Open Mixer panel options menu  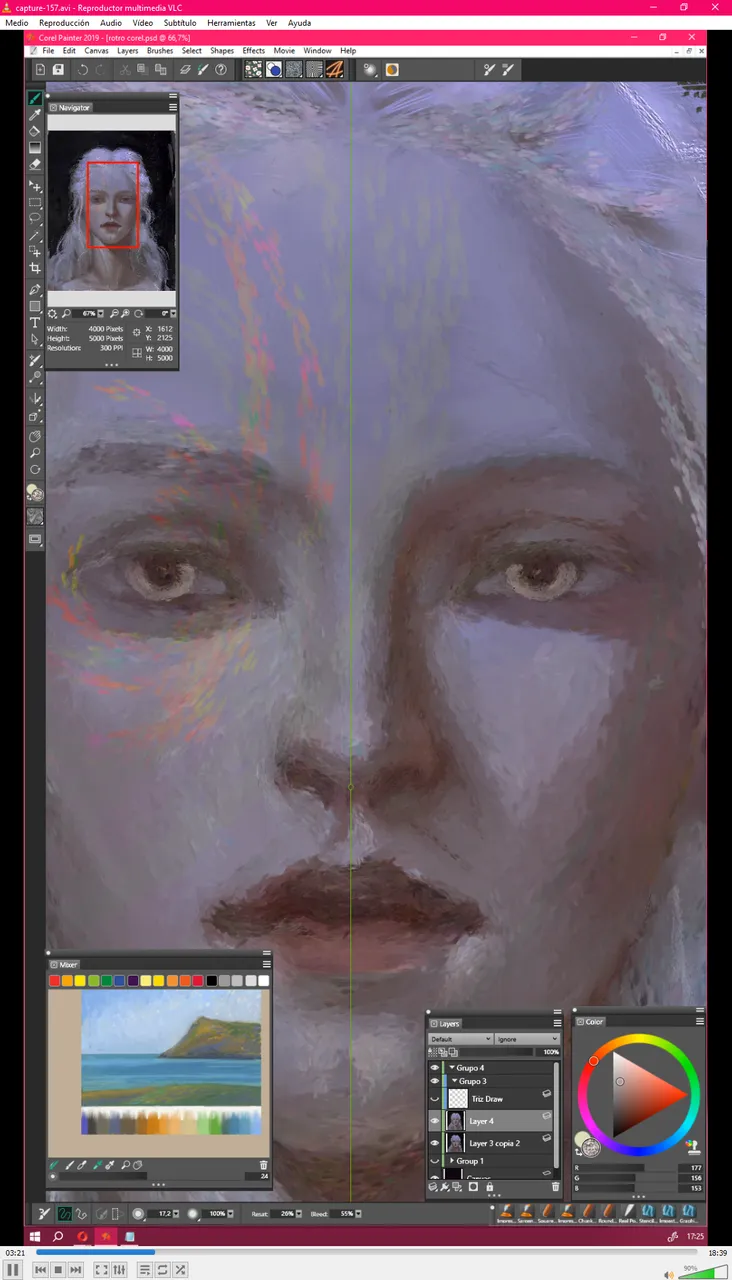pos(267,964)
